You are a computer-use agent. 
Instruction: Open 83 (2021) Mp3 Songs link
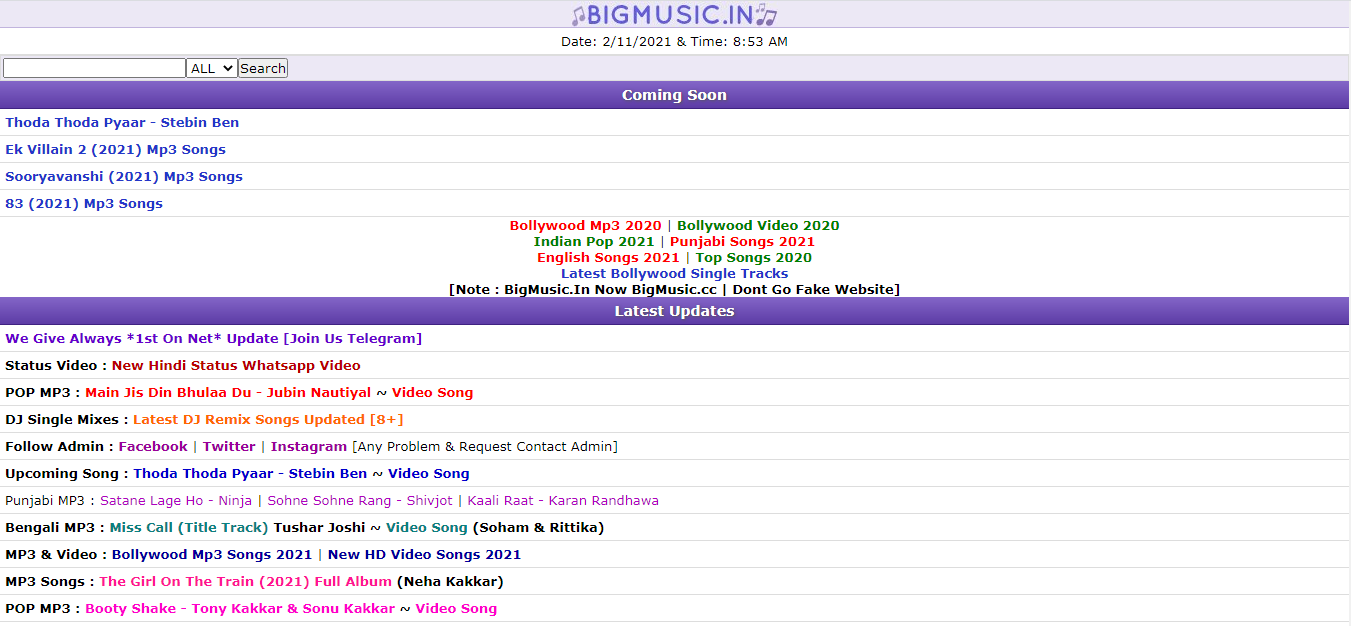click(84, 204)
